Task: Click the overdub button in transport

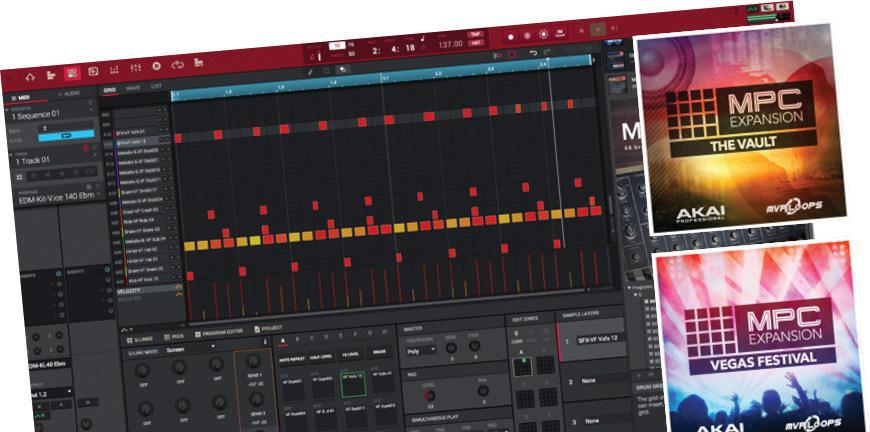Action: pyautogui.click(x=527, y=35)
